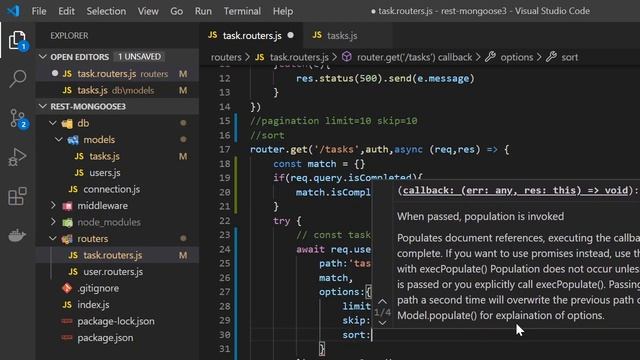
Task: Click the JS icon on the task.routers.js tab
Action: pyautogui.click(x=213, y=35)
